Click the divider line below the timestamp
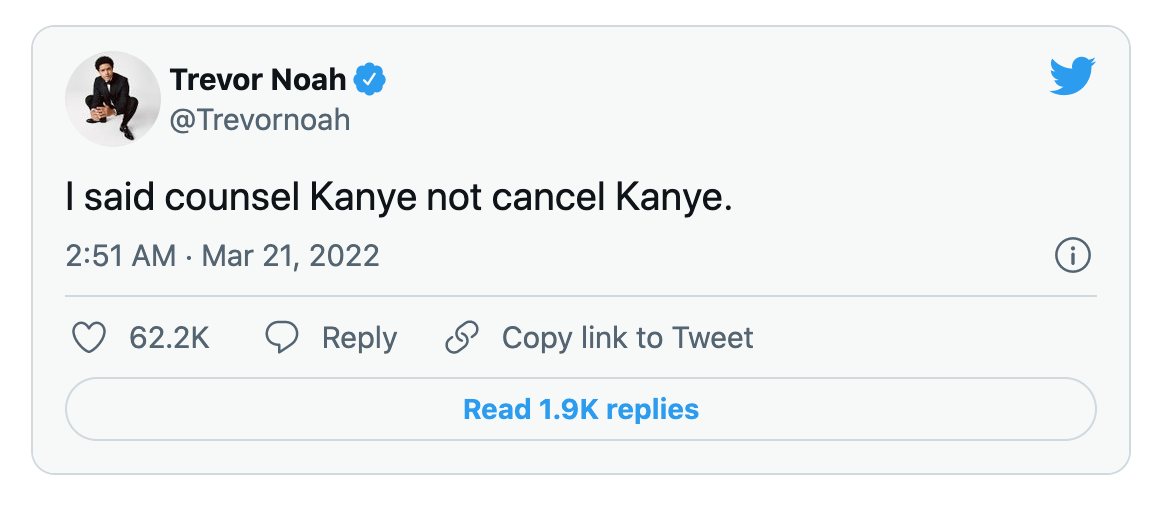Screen dimensions: 1164x514 pyautogui.click(x=580, y=296)
